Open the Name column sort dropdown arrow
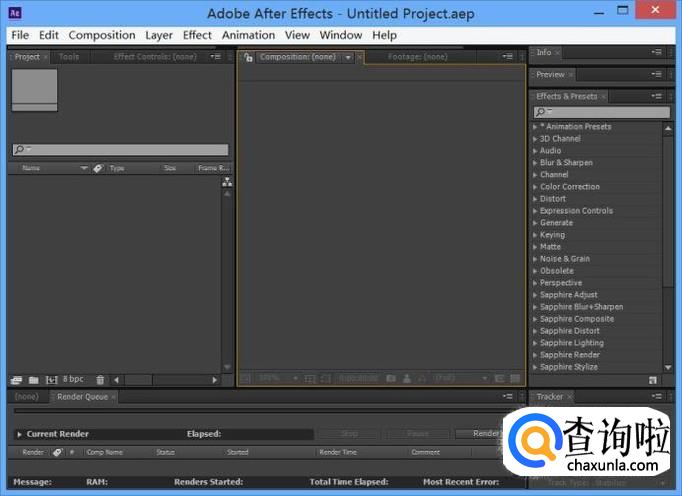 click(x=84, y=168)
